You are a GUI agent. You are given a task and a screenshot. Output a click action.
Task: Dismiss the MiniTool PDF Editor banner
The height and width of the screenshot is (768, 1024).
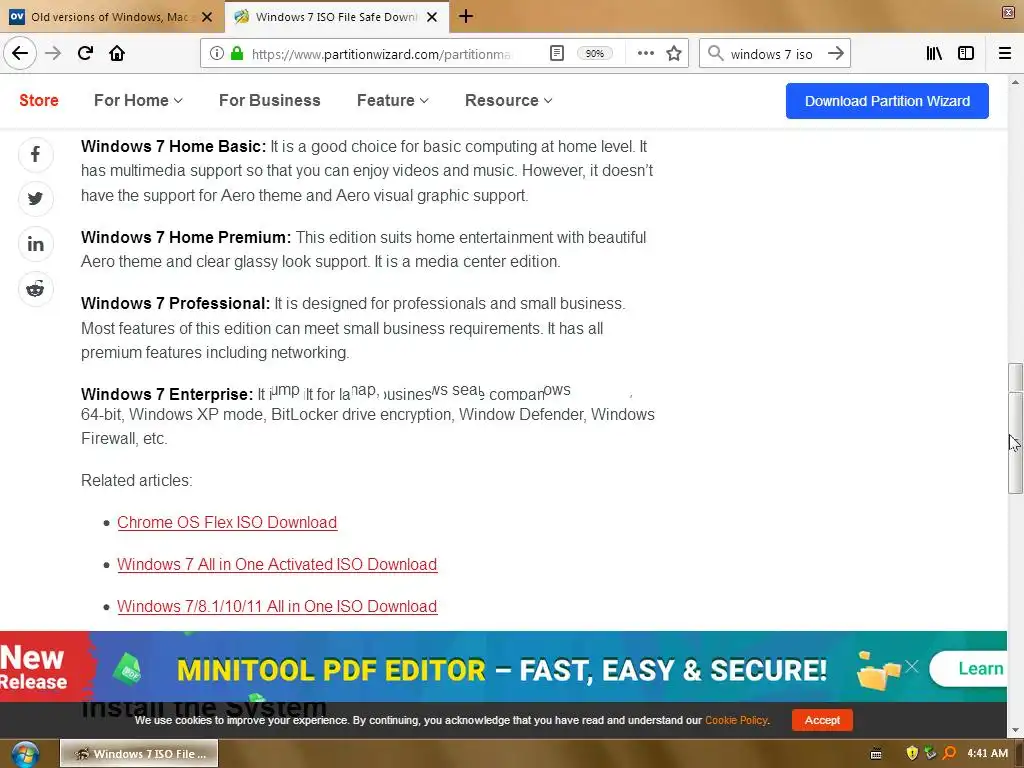[912, 666]
